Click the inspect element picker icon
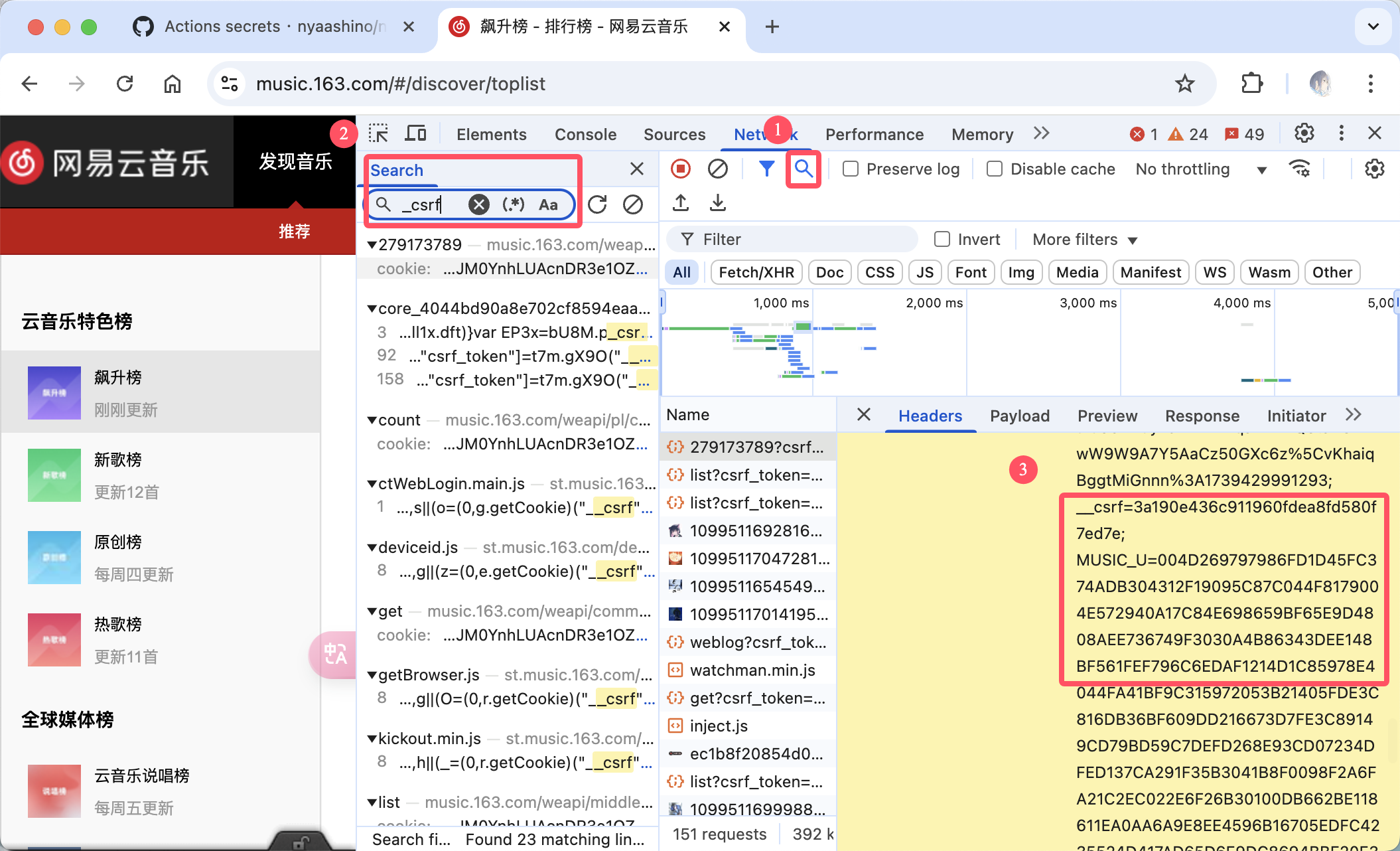Image resolution: width=1400 pixels, height=851 pixels. 379,133
